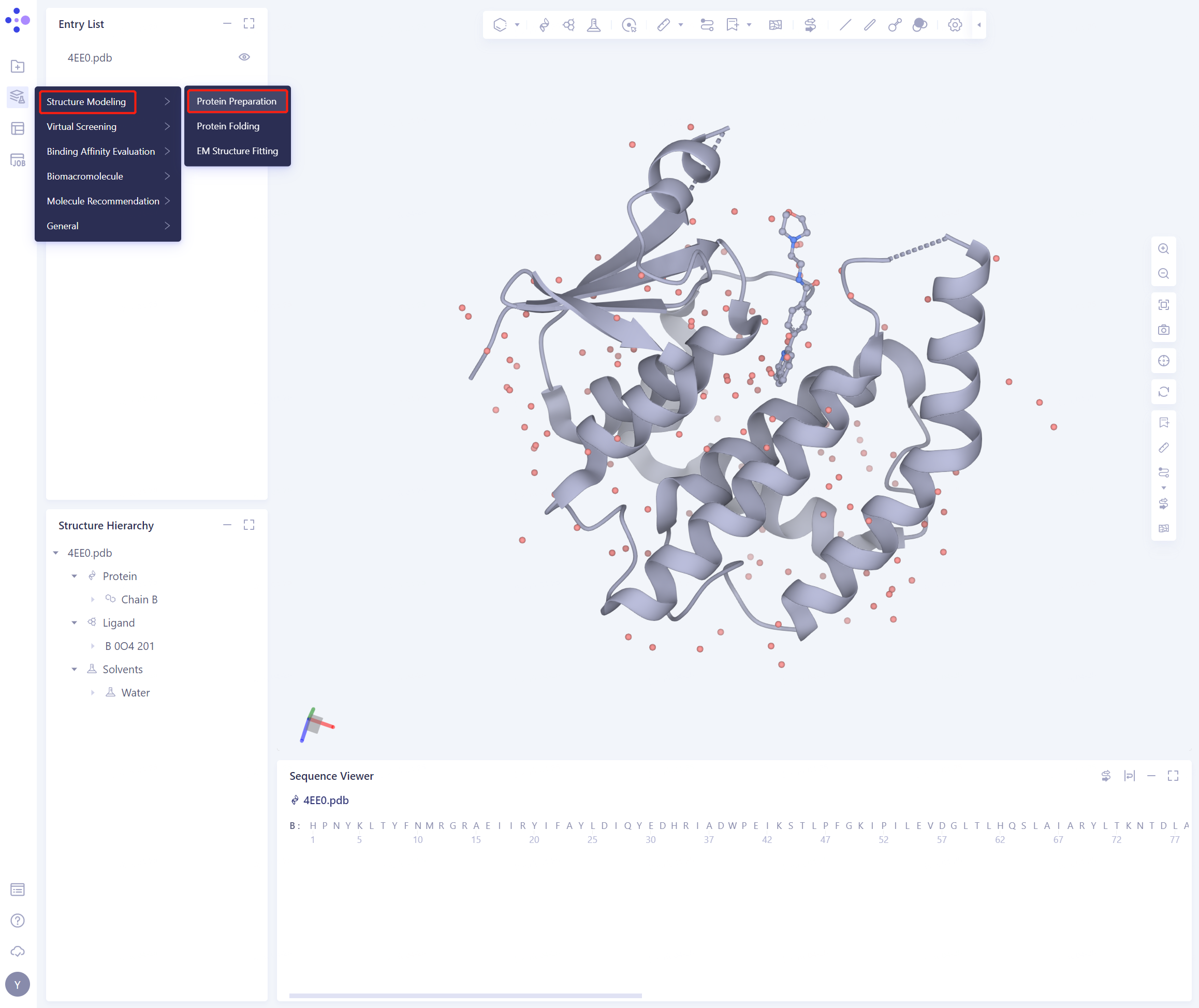
Task: Toggle visibility of the 4EE0.pdb entry
Action: coord(244,57)
